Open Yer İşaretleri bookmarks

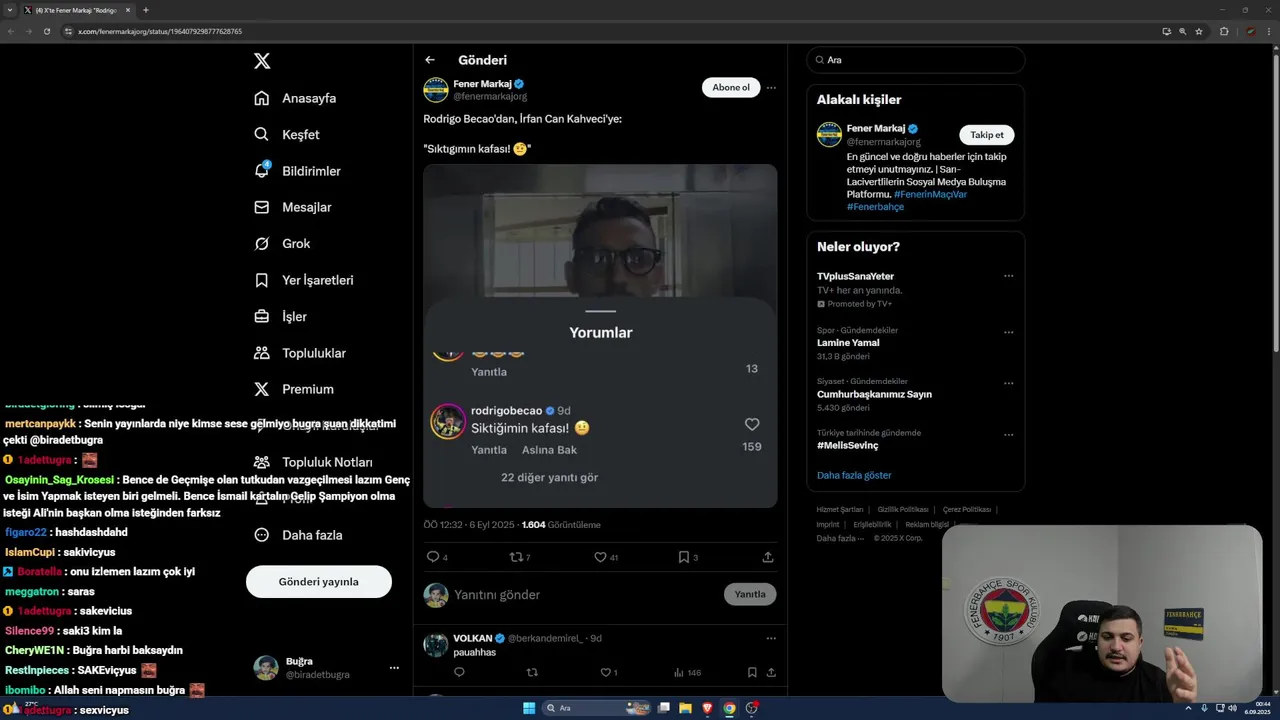point(304,280)
